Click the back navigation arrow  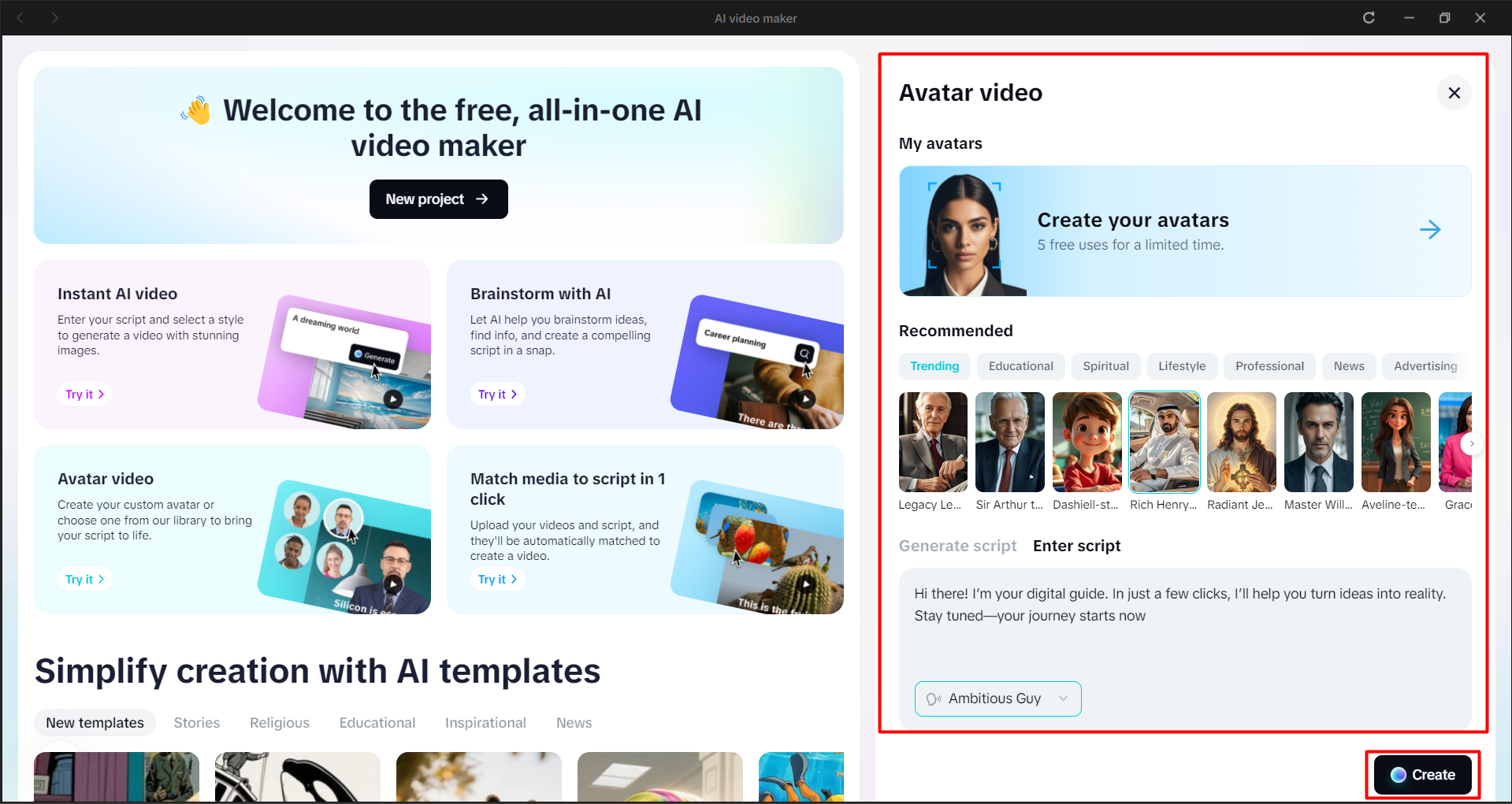[x=20, y=17]
